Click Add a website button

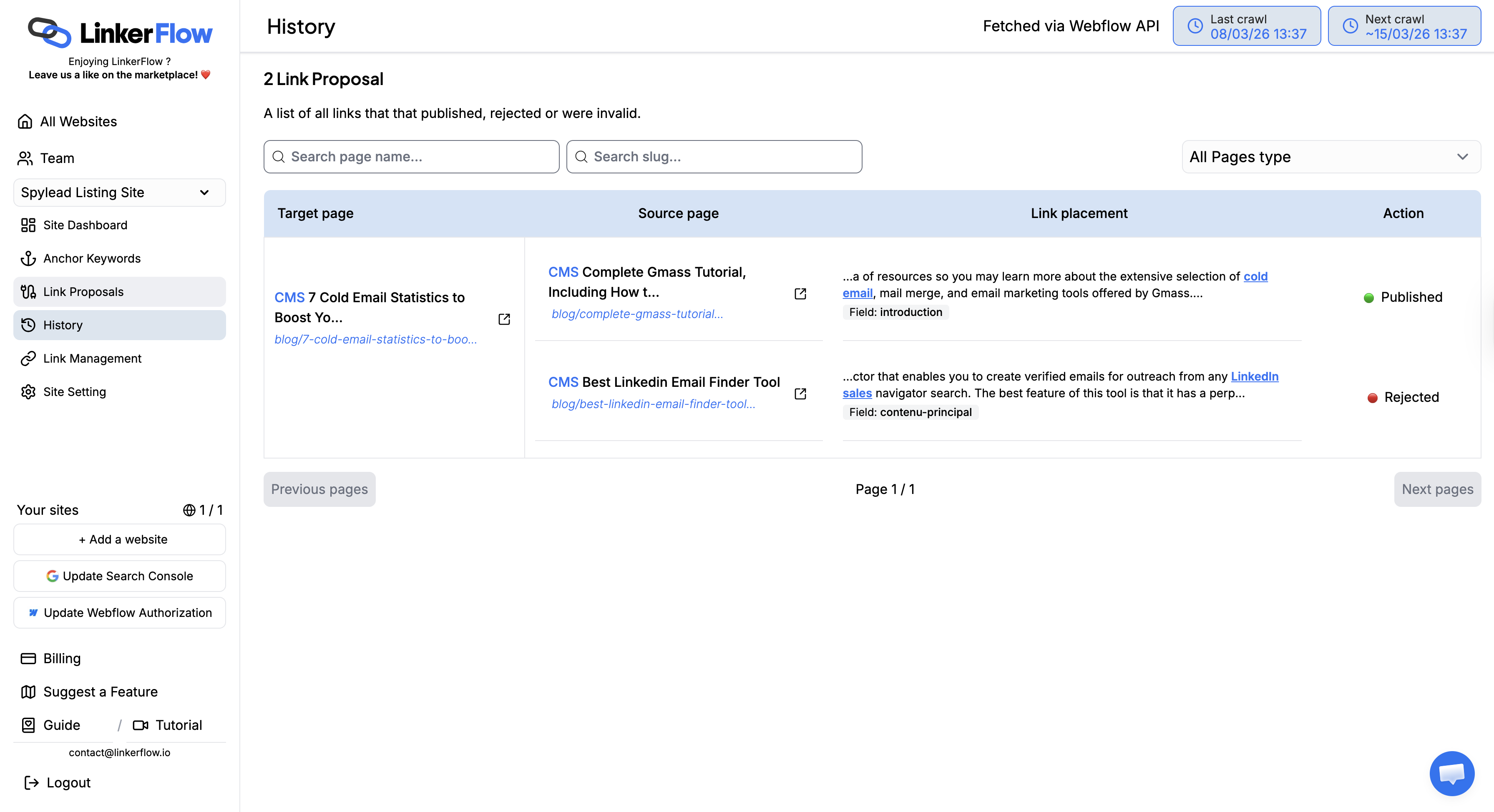[119, 539]
